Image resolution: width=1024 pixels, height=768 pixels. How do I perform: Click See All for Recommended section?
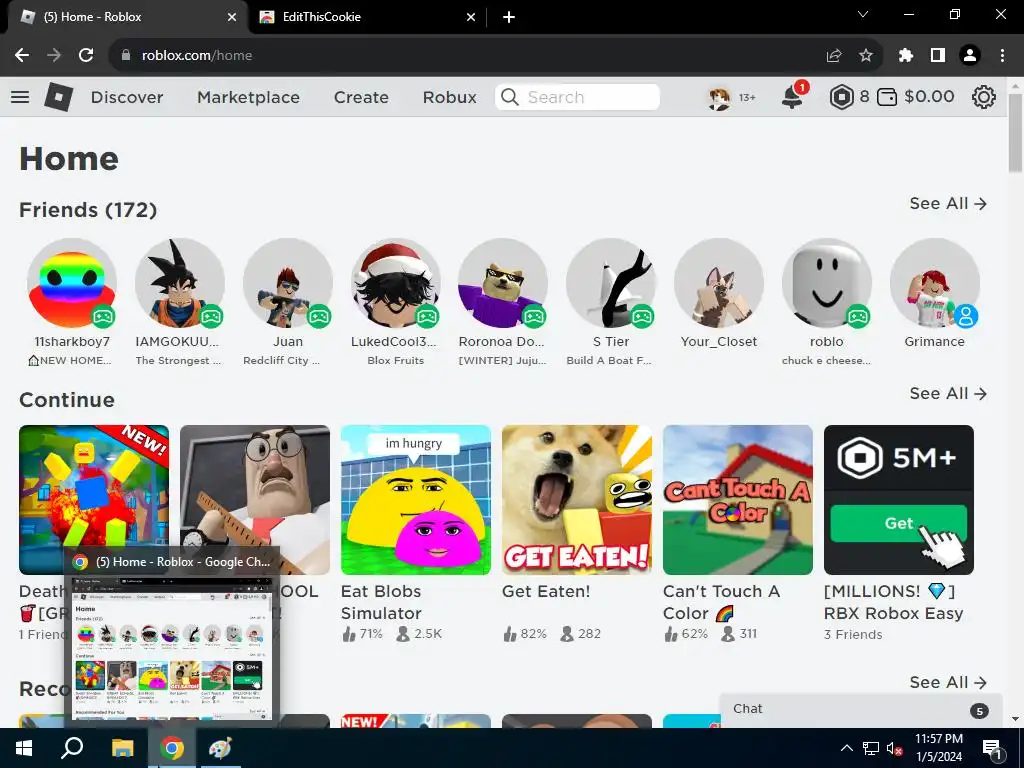click(x=948, y=682)
